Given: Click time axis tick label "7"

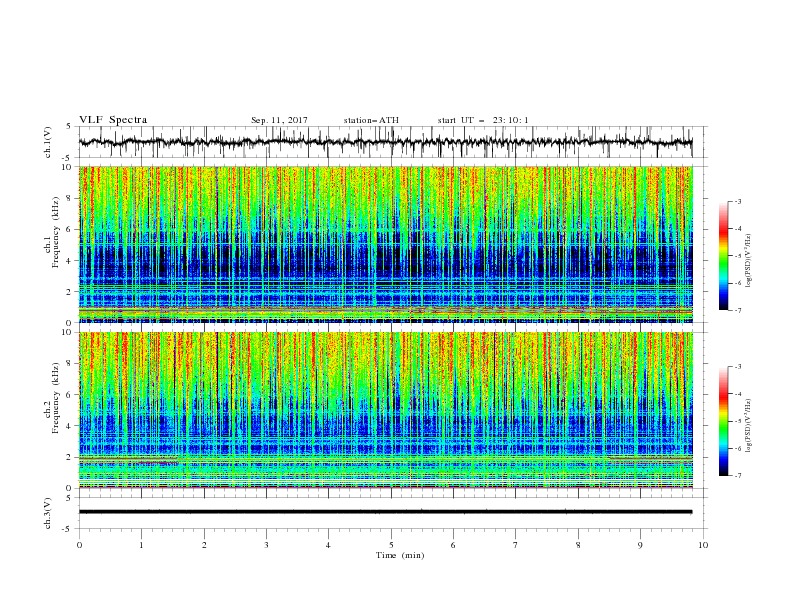Looking at the screenshot, I should click(x=515, y=545).
